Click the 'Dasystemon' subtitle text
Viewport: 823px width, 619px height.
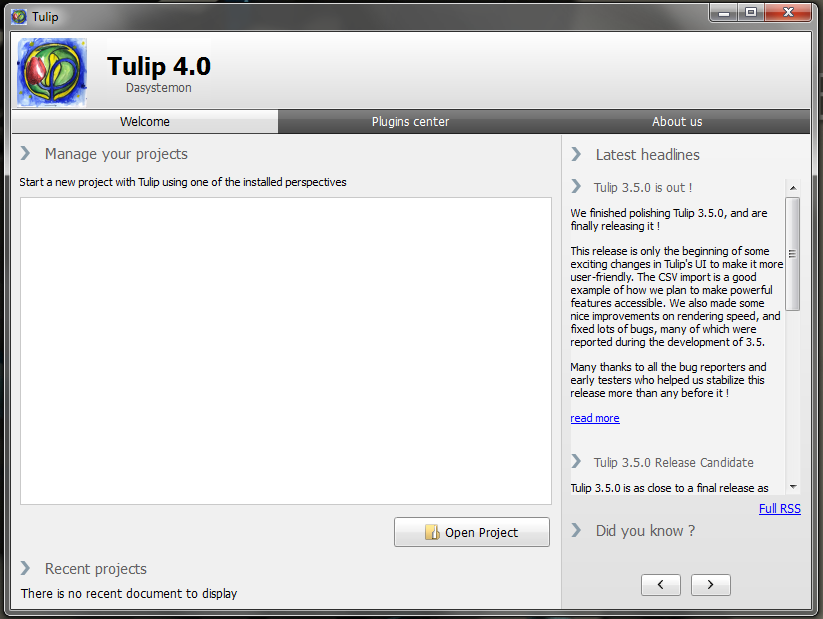click(x=159, y=88)
